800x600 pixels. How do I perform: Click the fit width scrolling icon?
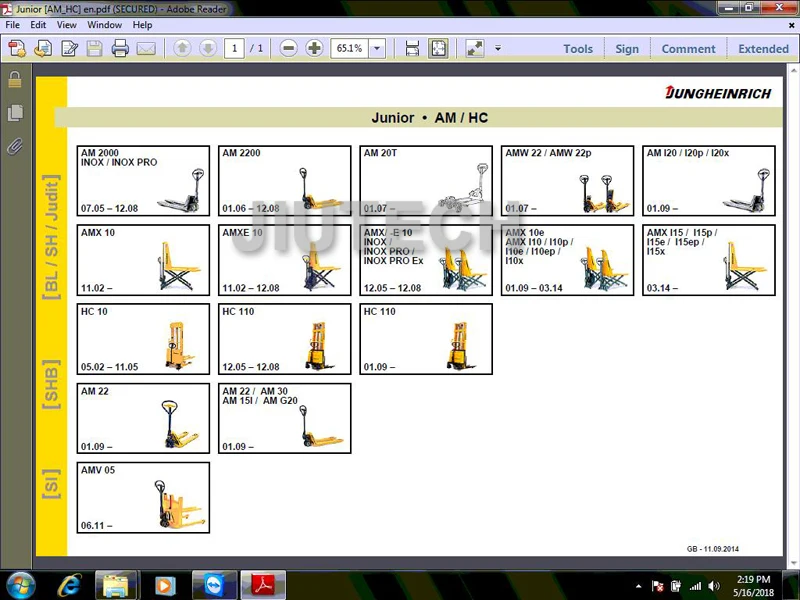pyautogui.click(x=412, y=48)
